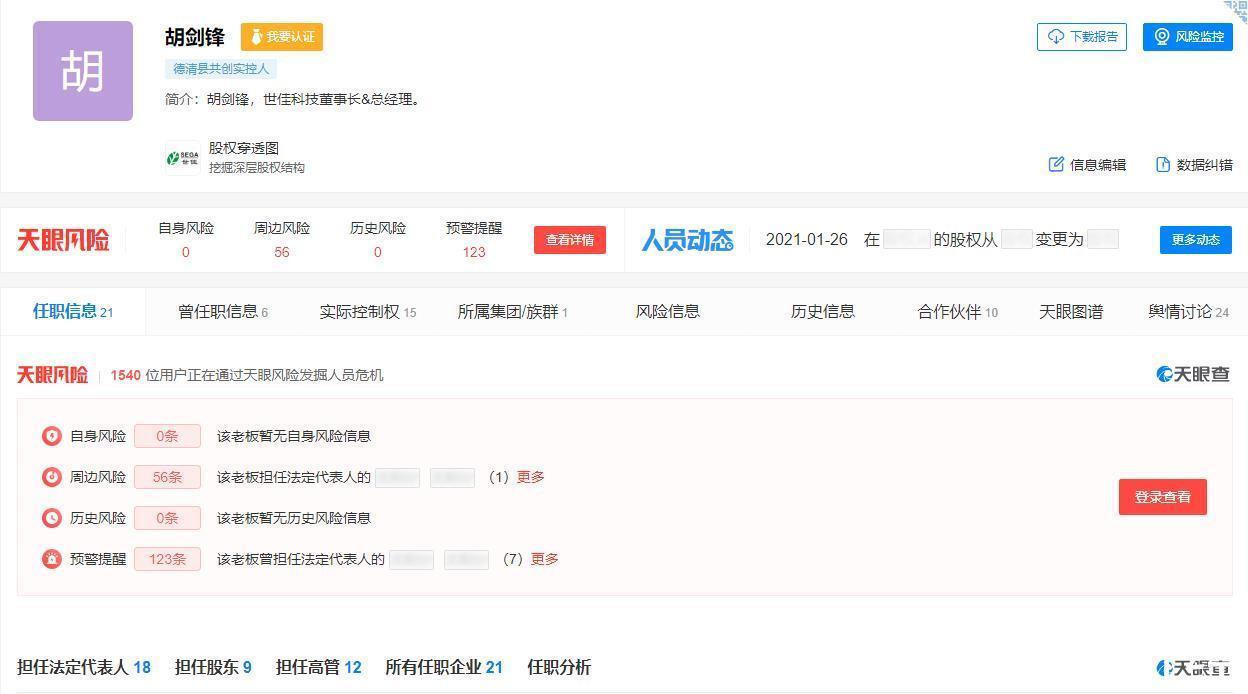
Task: Click the 历史风险 clock icon
Action: 52,518
